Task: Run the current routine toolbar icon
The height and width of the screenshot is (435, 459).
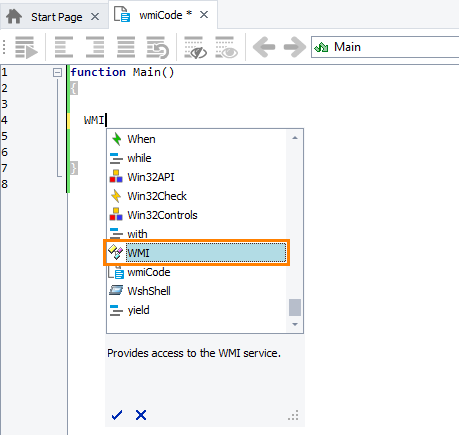Action: coord(27,48)
